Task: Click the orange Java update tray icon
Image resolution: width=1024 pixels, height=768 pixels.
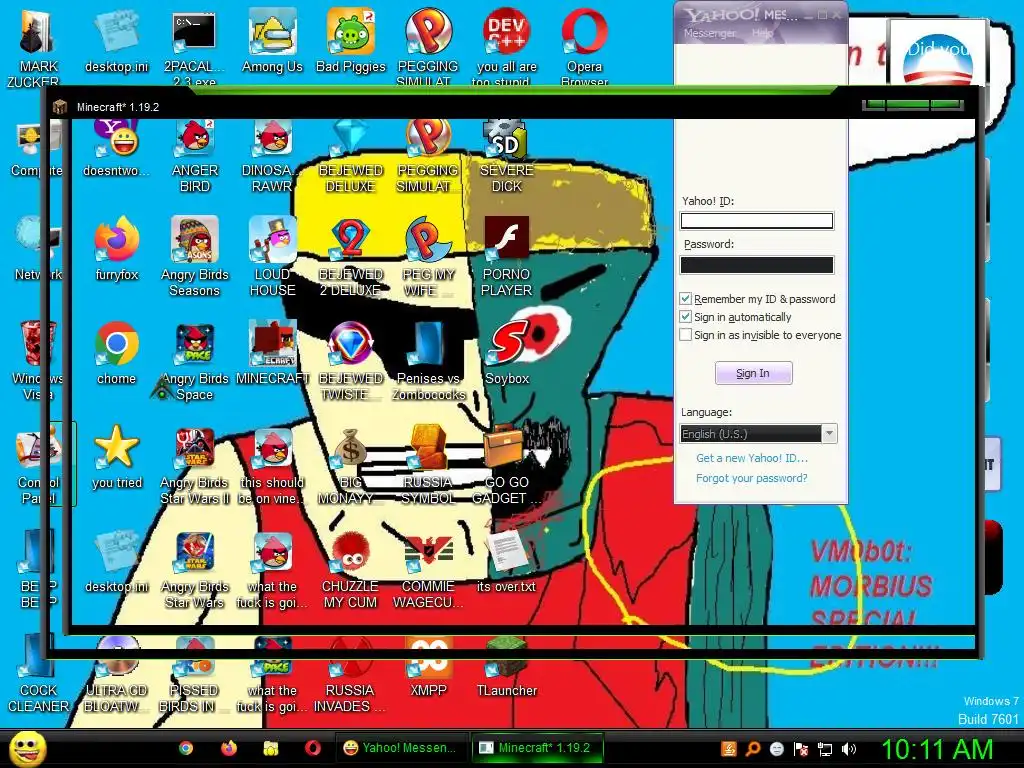Action: pos(729,749)
